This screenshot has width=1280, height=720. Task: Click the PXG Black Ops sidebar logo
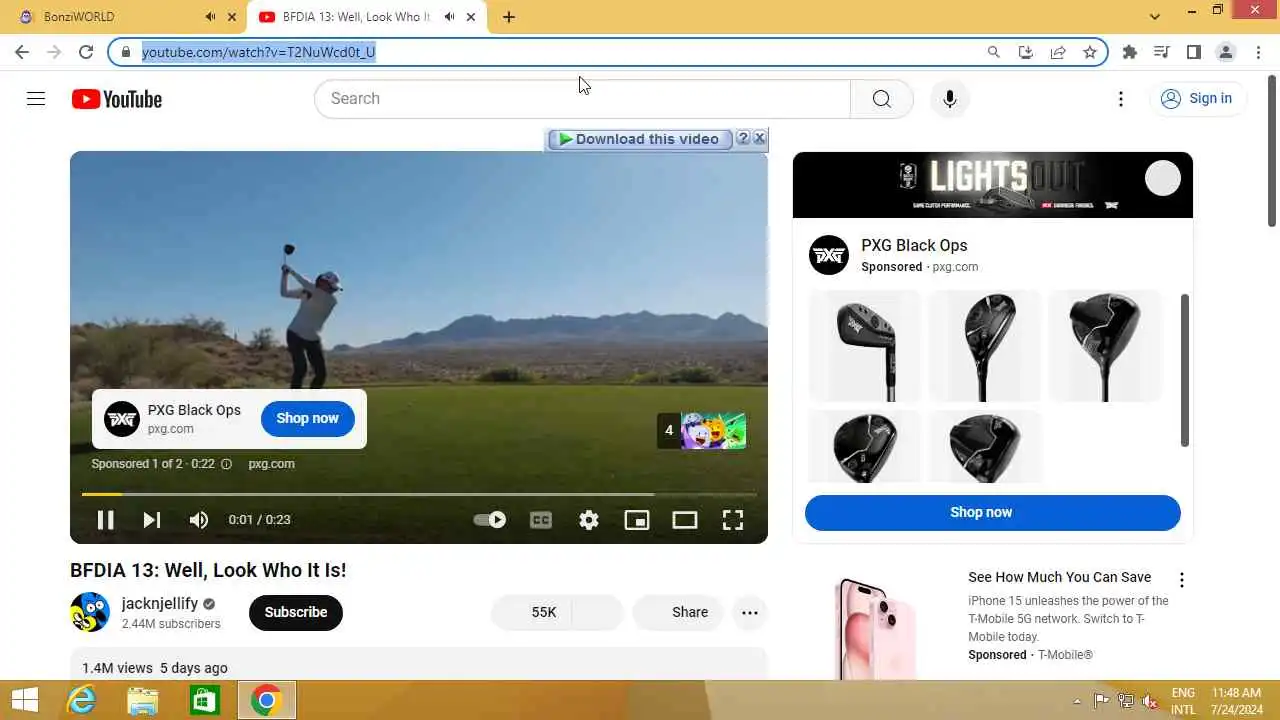pos(829,256)
